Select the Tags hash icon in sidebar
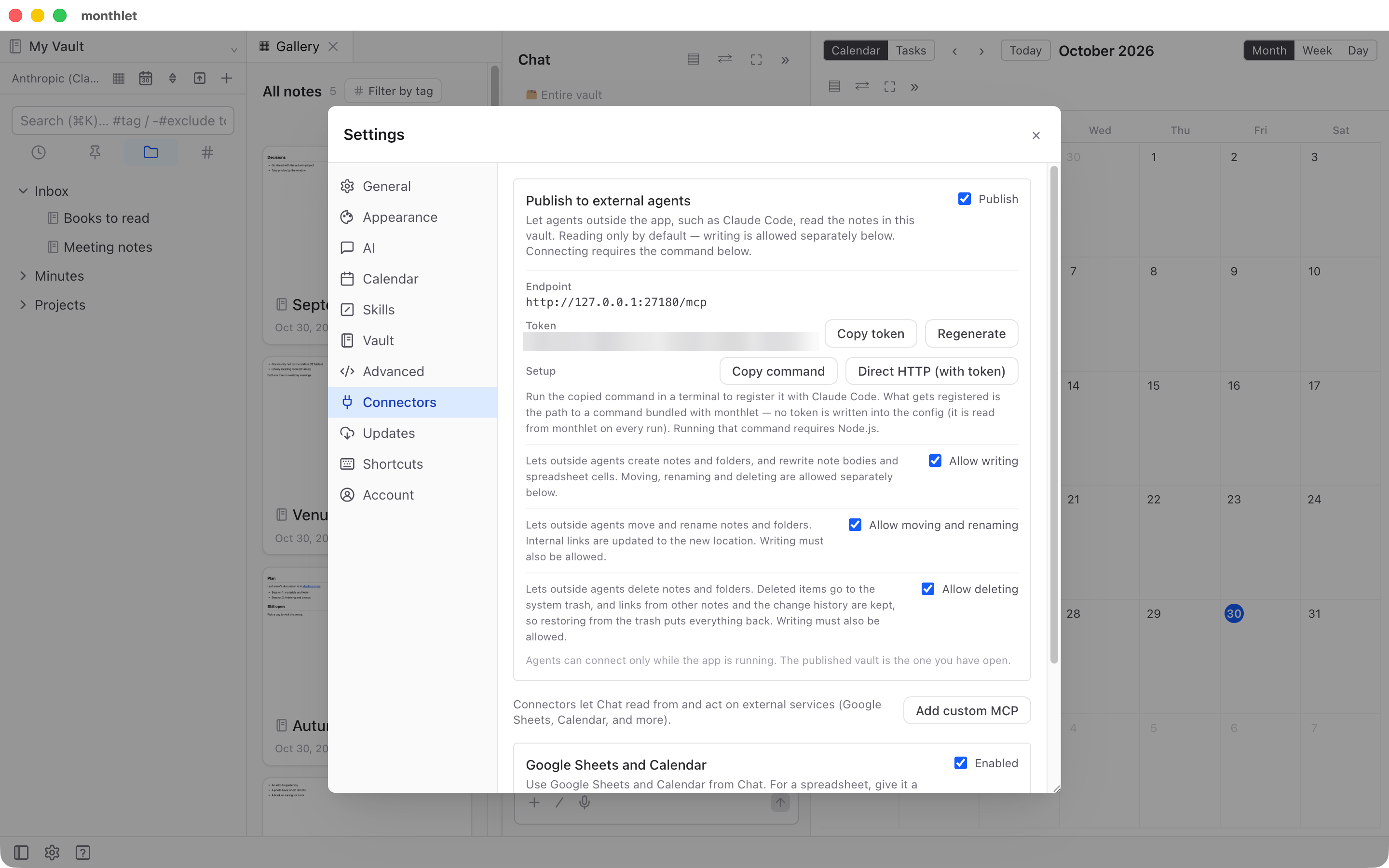Screen dimensions: 1389x868 207,152
